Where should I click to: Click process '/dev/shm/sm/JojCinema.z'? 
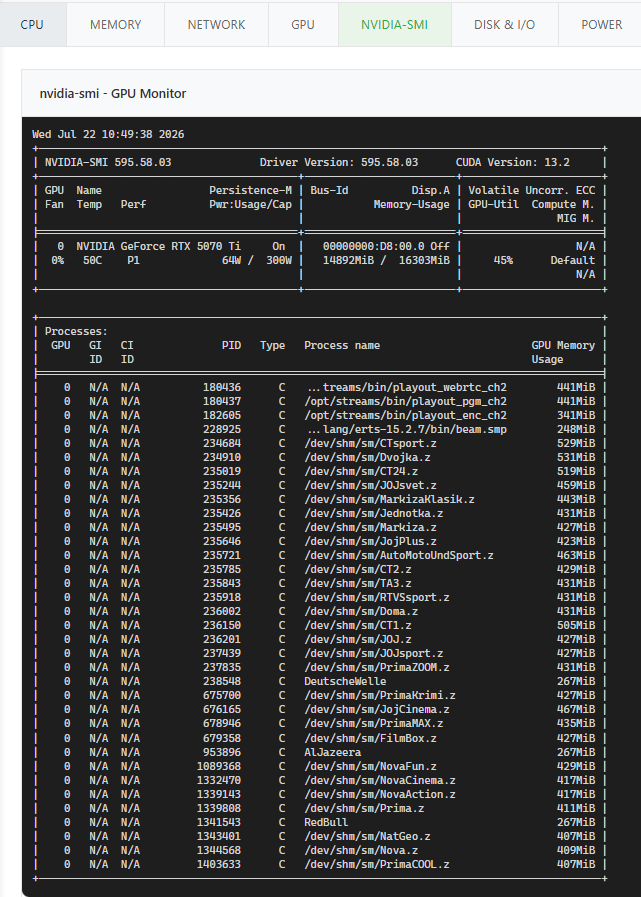click(x=377, y=709)
